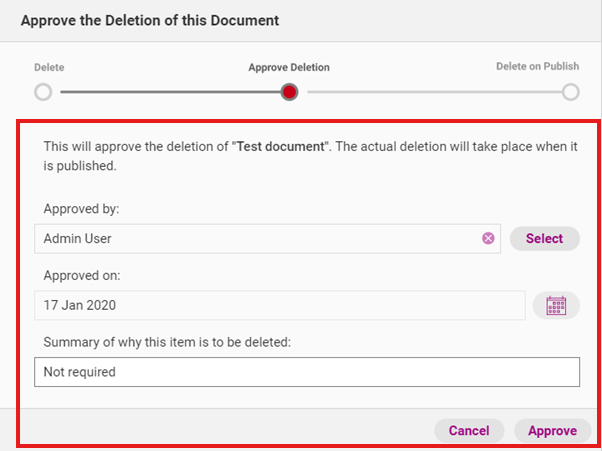Click the Delete on Publish step circle

[570, 92]
